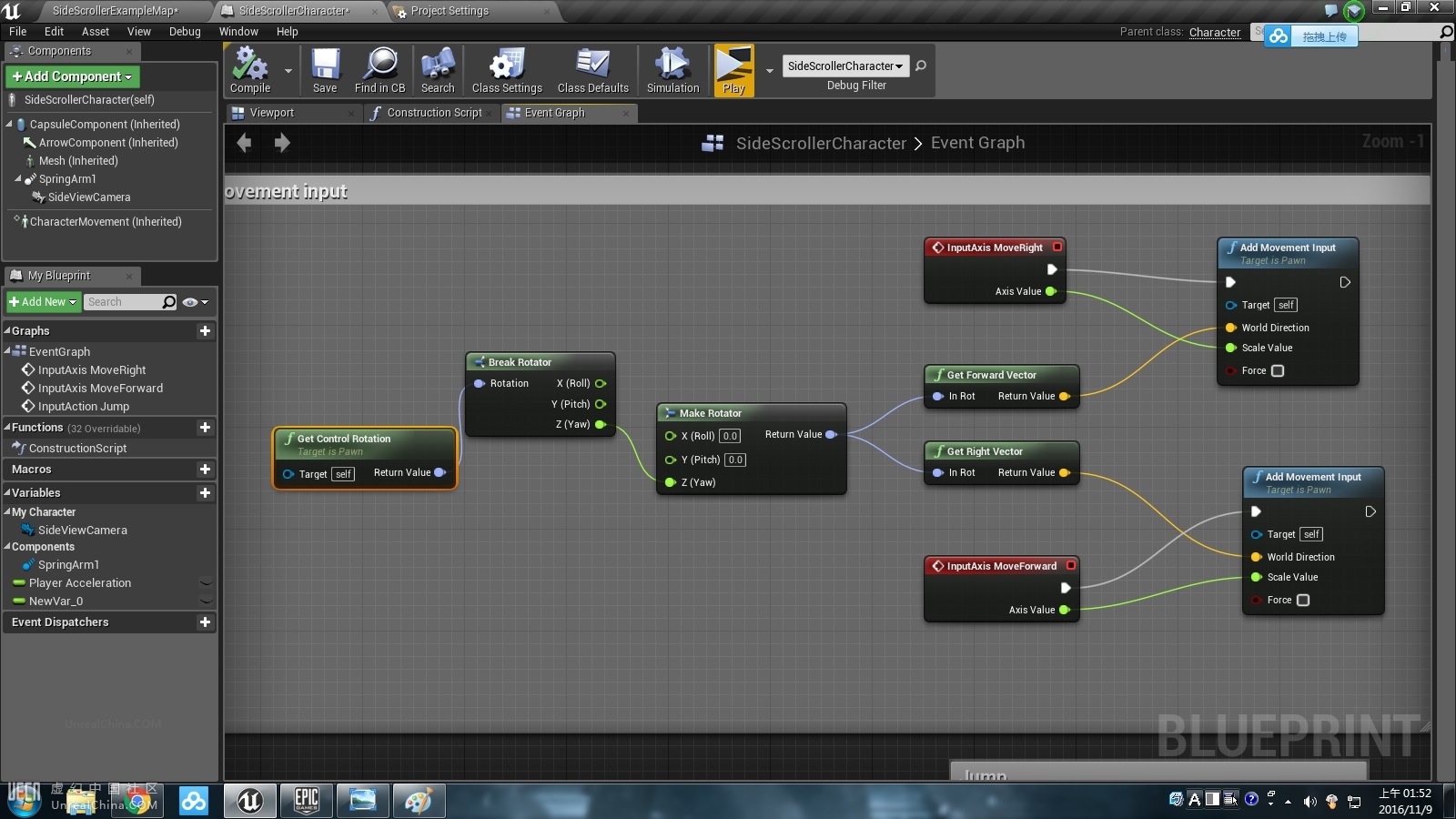1456x819 pixels.
Task: Click the Baidu cloud upload icon
Action: (1279, 36)
